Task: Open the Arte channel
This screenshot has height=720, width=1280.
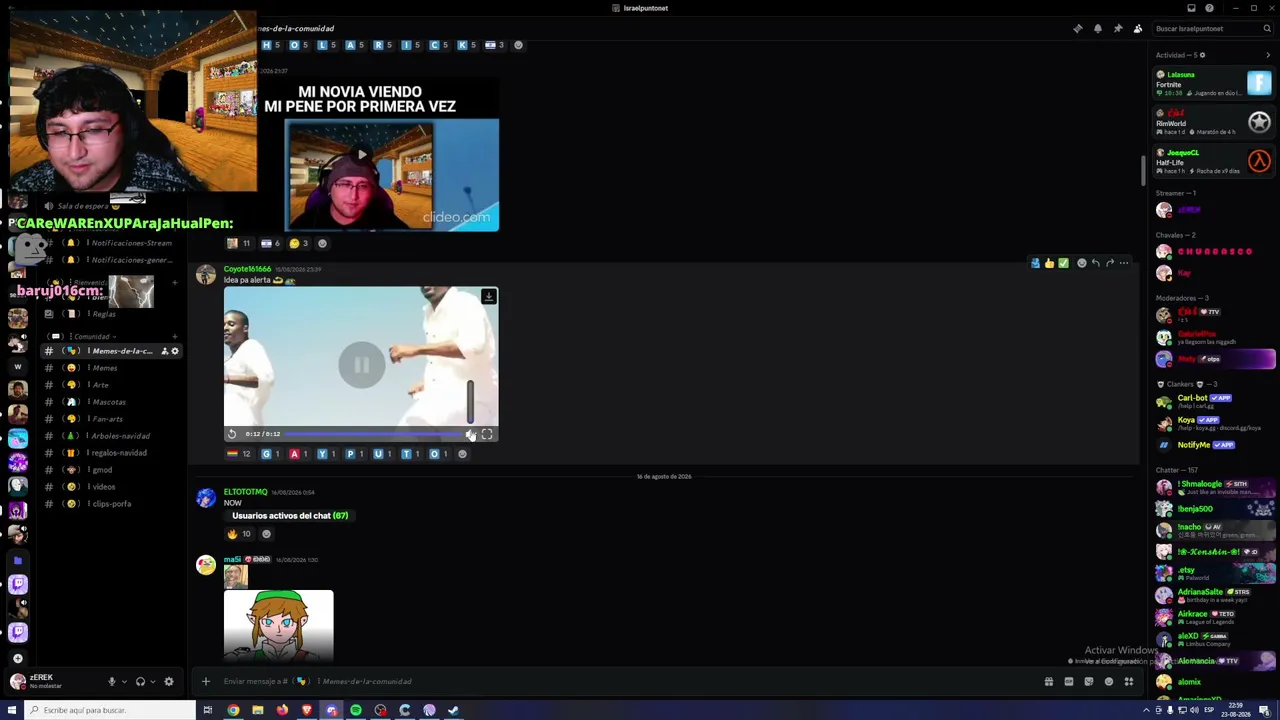Action: pos(110,385)
